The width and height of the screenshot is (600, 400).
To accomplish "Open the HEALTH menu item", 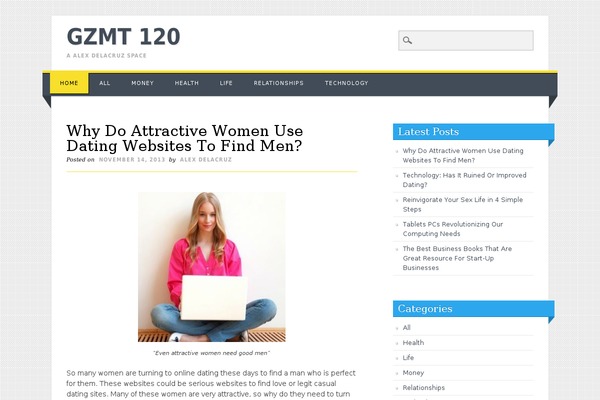I will click(187, 83).
